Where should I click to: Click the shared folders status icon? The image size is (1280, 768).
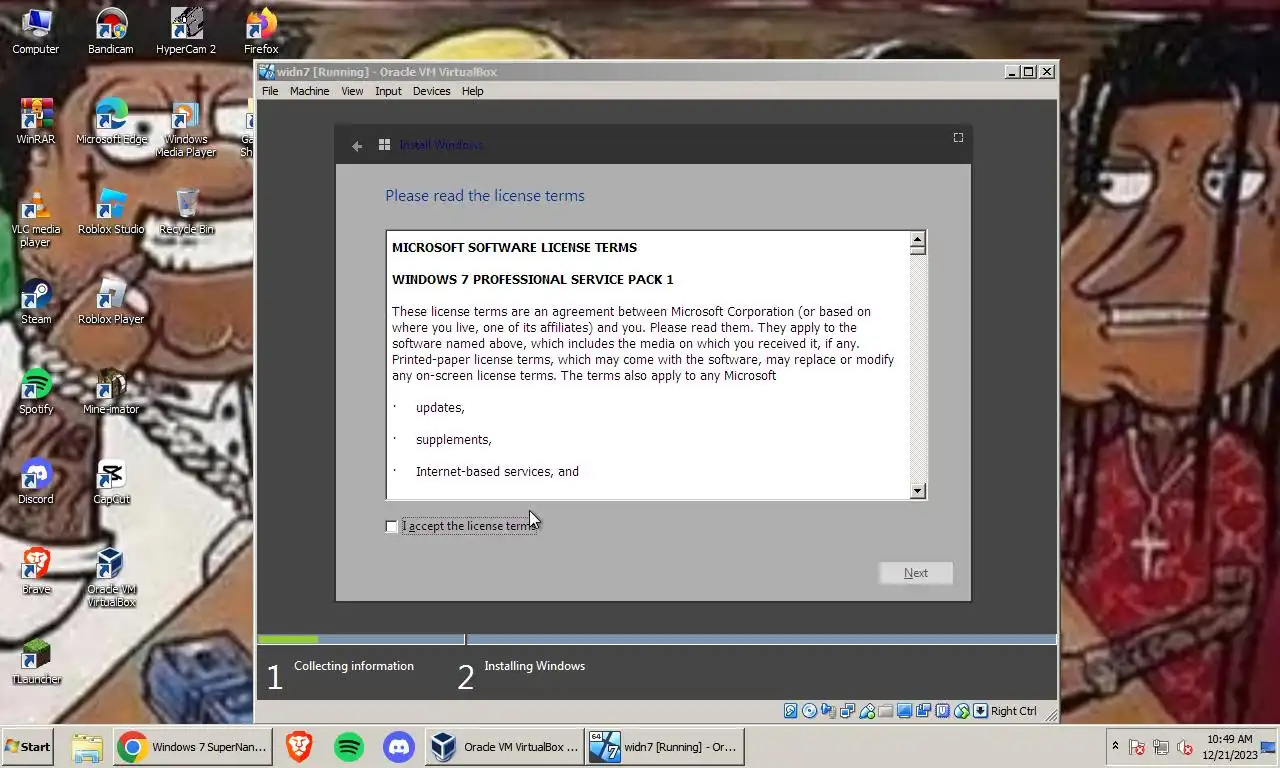886,711
